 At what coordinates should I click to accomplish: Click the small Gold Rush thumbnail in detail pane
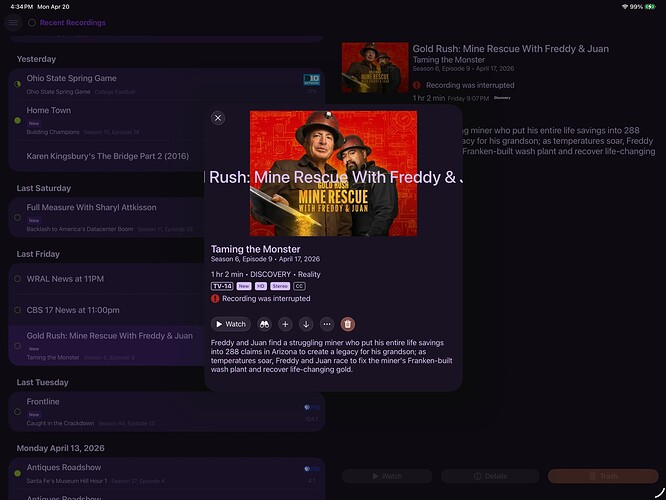(x=375, y=68)
